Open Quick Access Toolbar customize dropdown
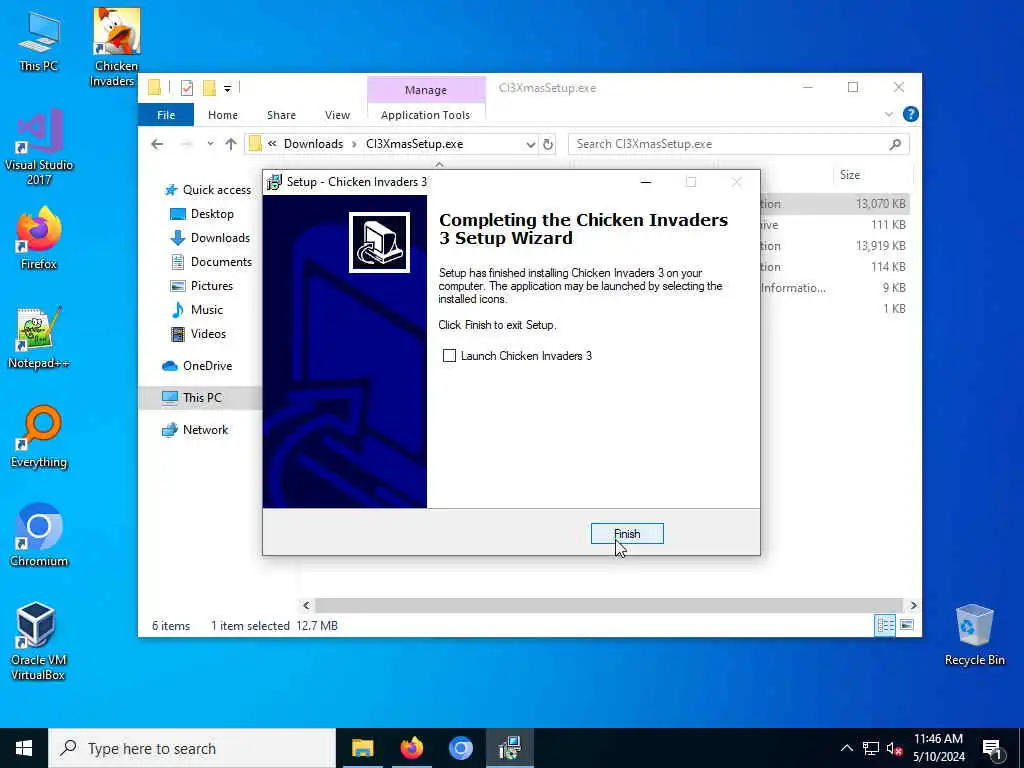1024x768 pixels. pos(227,88)
